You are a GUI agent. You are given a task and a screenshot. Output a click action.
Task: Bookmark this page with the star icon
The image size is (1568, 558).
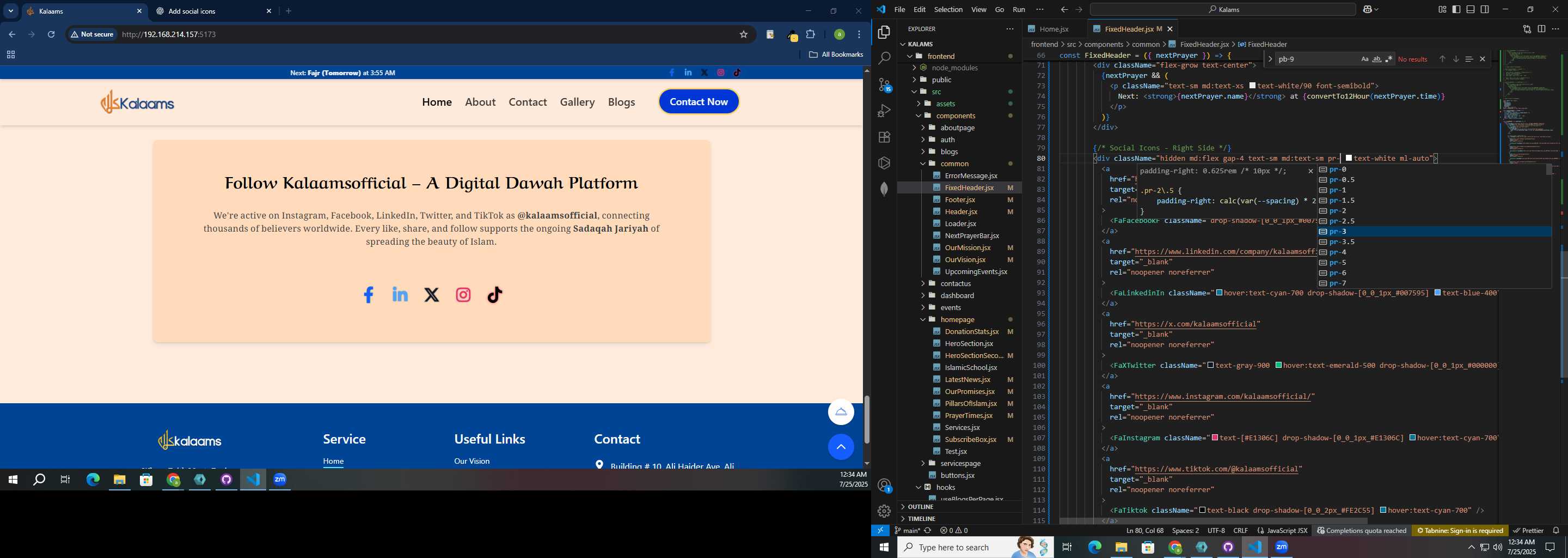[x=743, y=35]
